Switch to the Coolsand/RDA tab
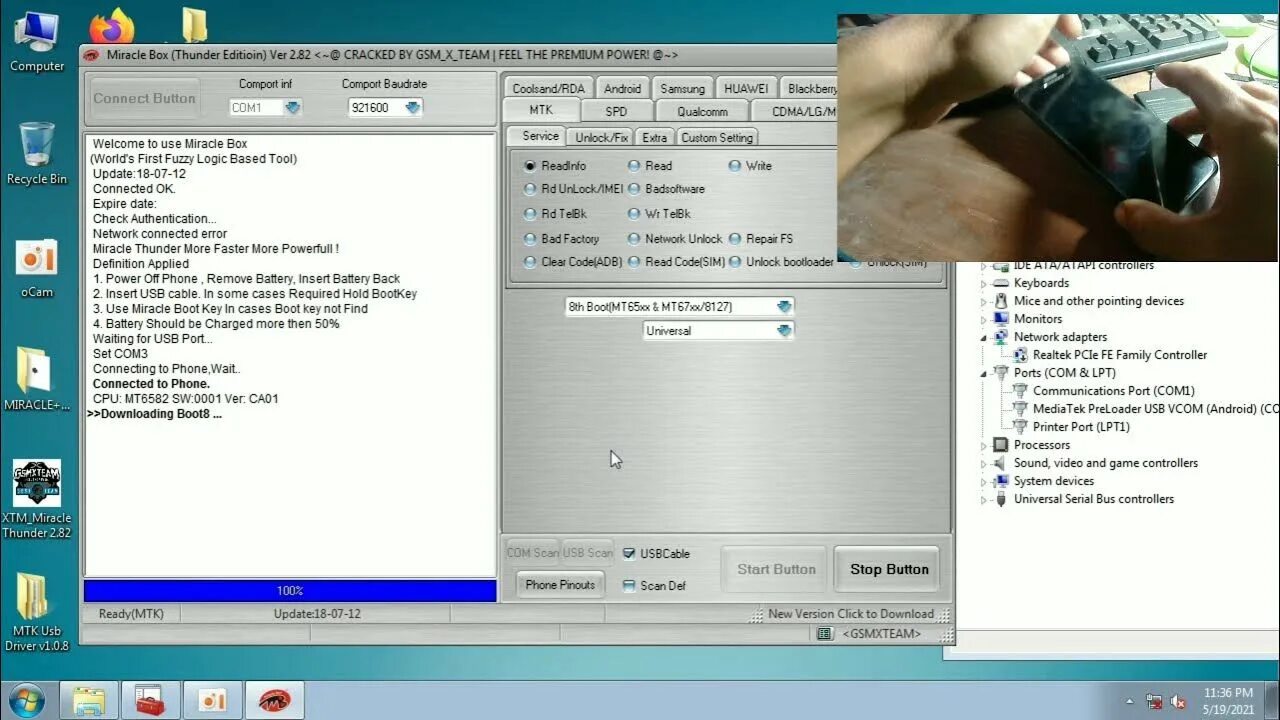 pos(548,88)
